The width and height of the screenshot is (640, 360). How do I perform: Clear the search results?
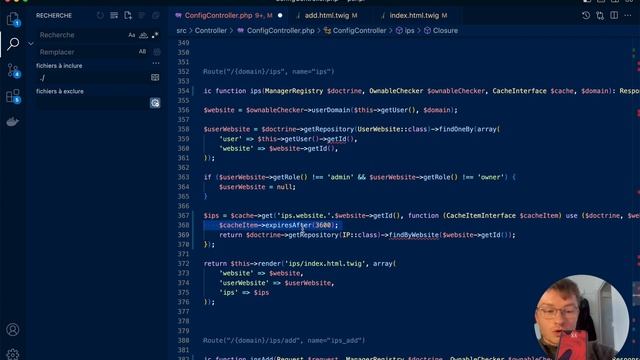click(114, 16)
